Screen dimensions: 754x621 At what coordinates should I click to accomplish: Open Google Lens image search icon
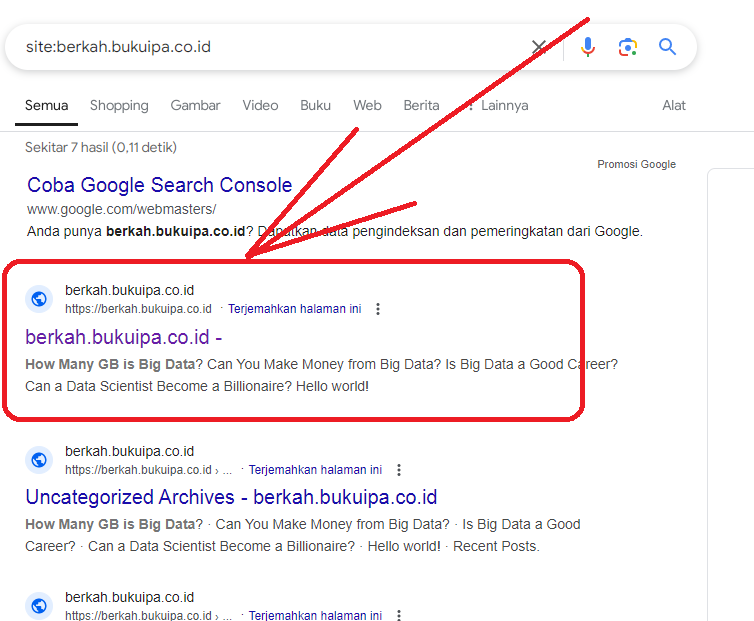coord(628,47)
